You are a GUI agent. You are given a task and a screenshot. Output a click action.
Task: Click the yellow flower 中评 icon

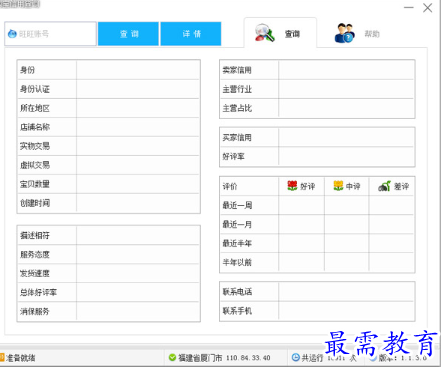[338, 186]
